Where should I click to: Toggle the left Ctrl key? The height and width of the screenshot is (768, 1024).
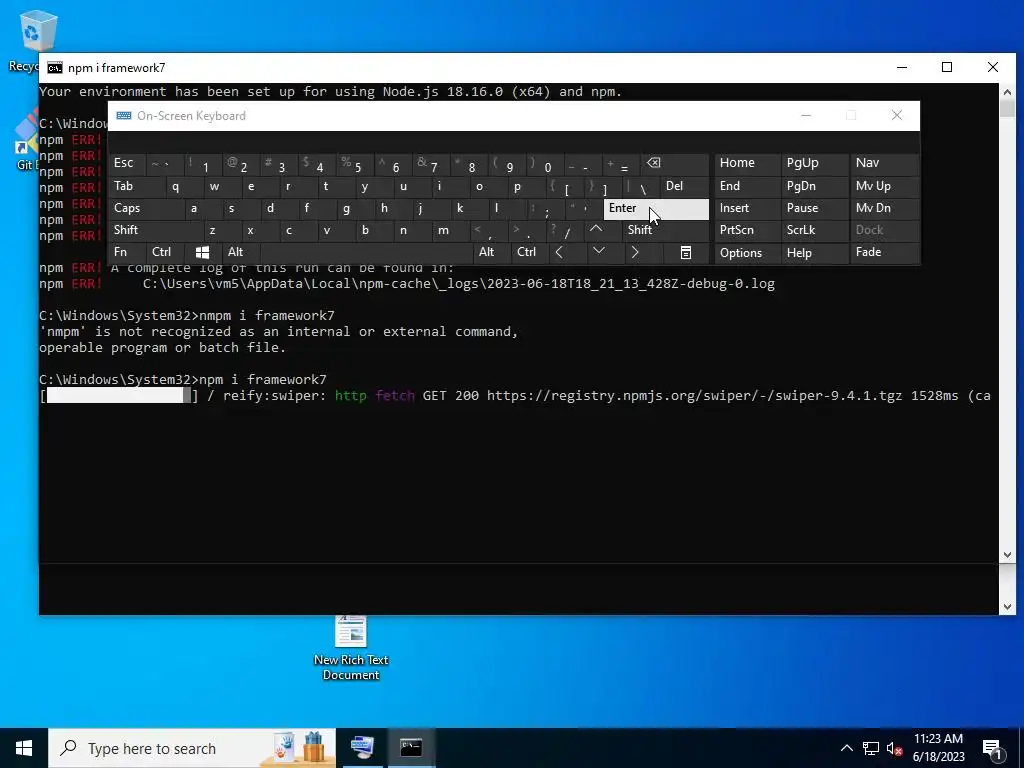(165, 252)
